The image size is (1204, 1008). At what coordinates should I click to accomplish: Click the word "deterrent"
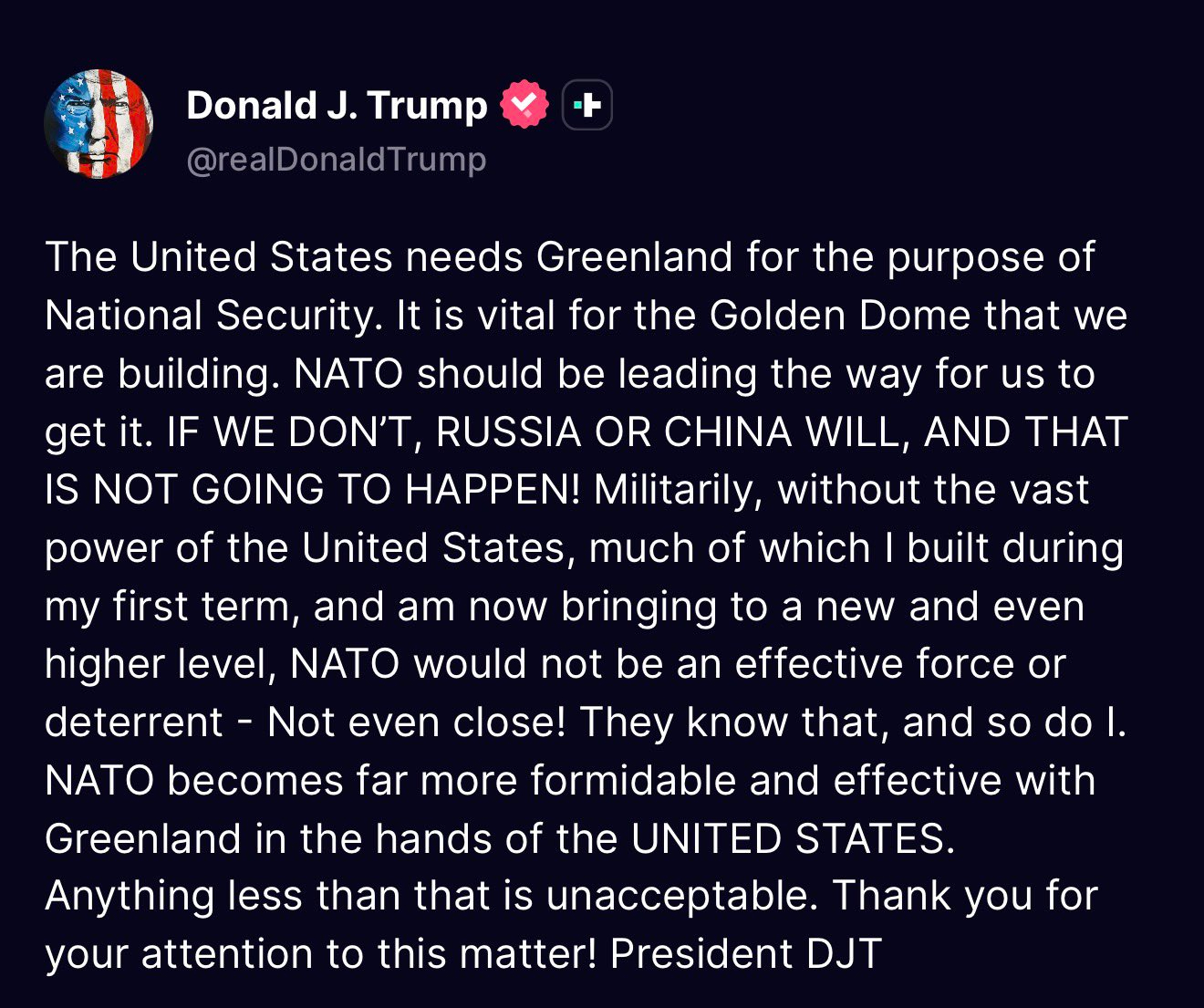pyautogui.click(x=134, y=723)
